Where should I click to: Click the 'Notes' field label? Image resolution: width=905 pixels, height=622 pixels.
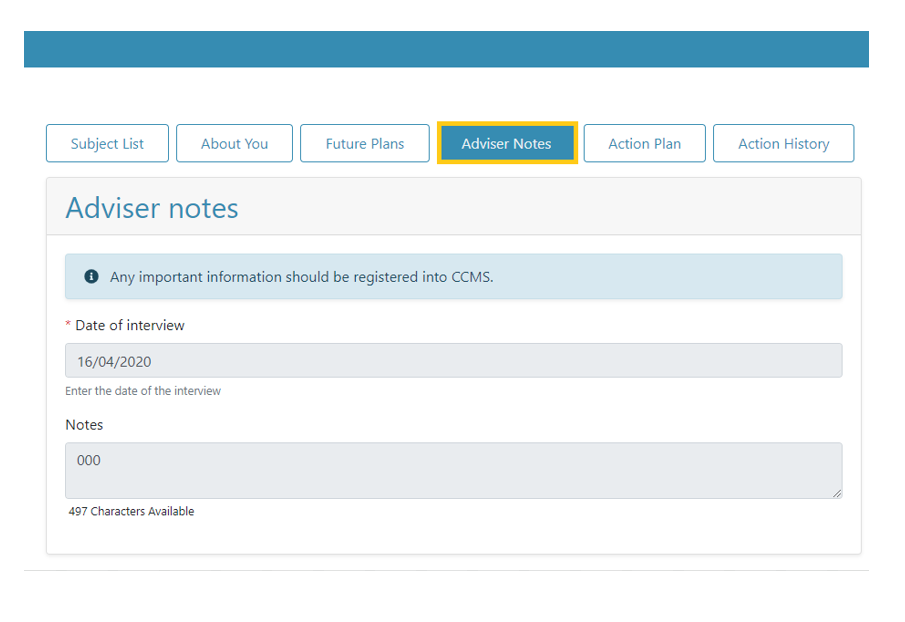[x=84, y=425]
